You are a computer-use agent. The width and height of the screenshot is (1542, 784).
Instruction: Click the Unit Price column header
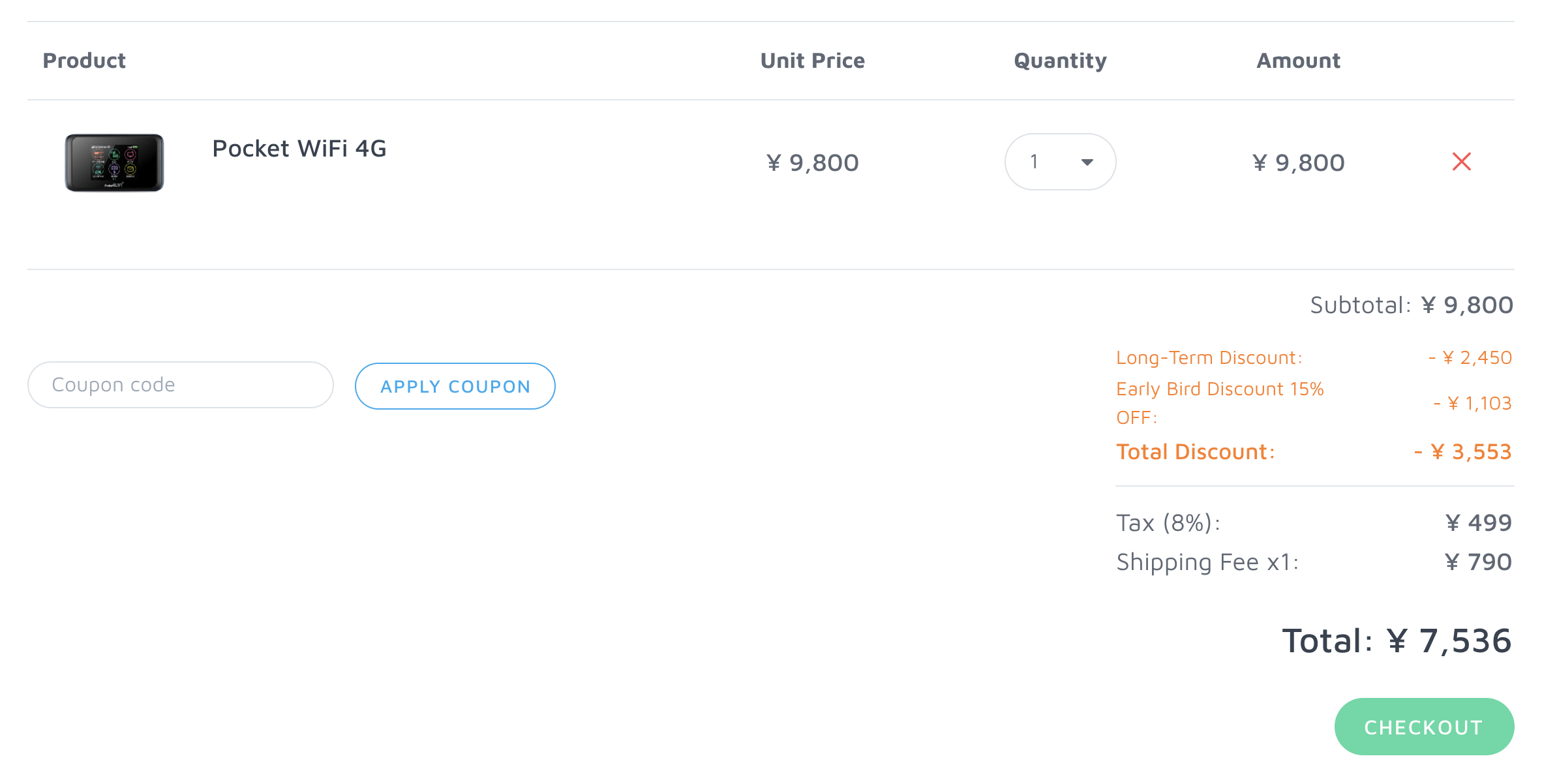[813, 61]
